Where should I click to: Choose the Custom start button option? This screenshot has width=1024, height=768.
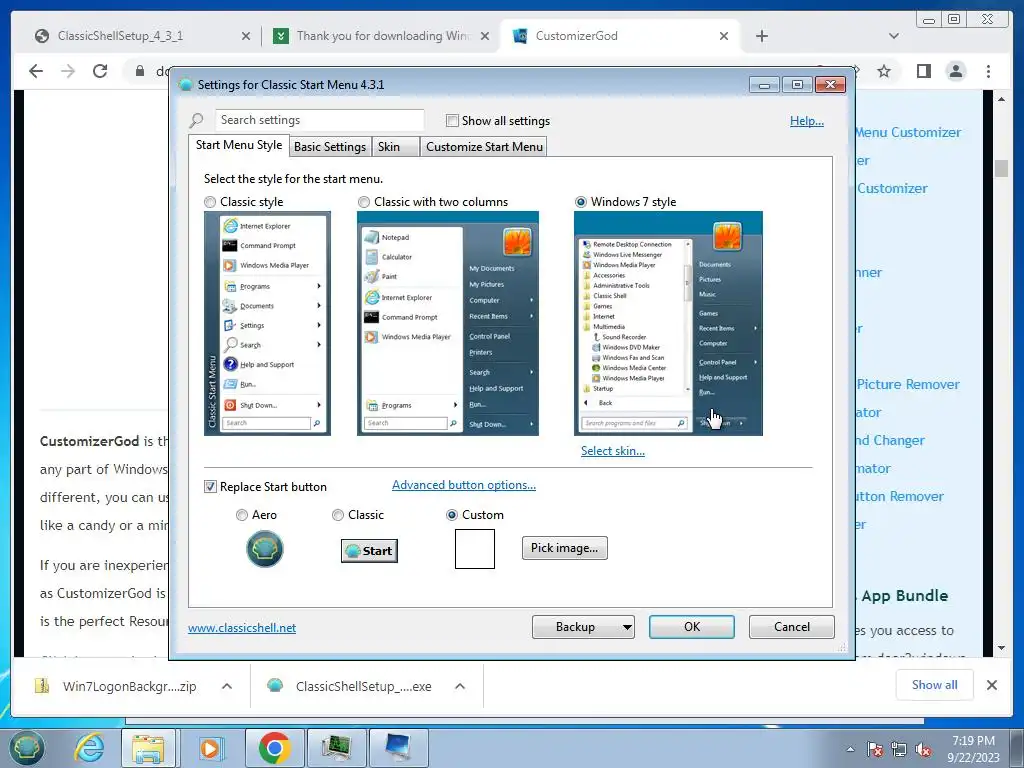point(451,515)
